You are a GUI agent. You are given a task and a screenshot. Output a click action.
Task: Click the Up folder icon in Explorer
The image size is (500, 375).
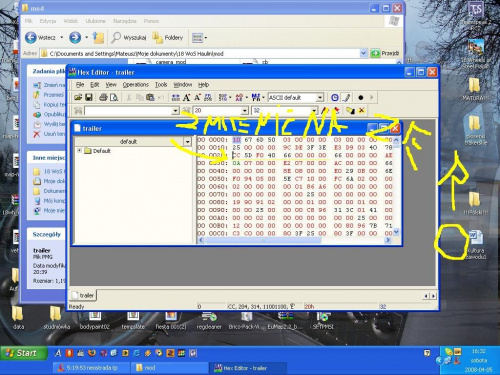98,38
